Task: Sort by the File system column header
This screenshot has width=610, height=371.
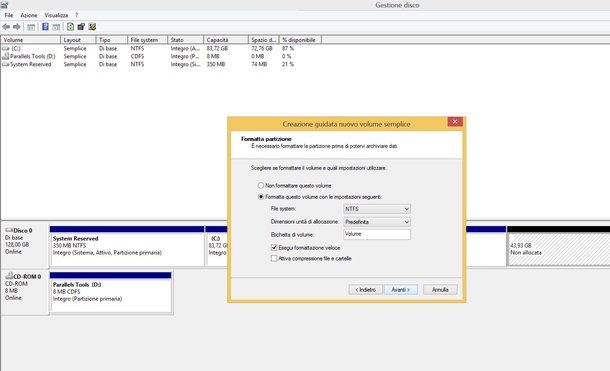Action: pyautogui.click(x=147, y=40)
